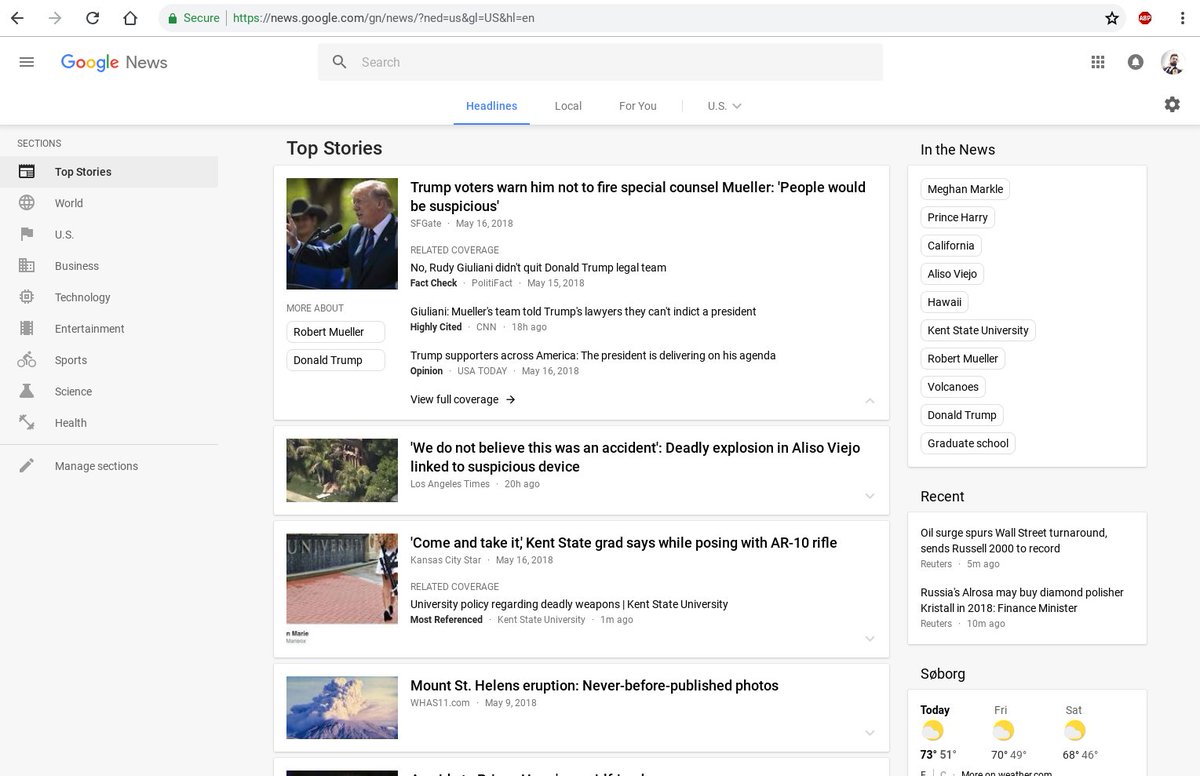Open the Aliso Viejo aerial thumbnail
Image resolution: width=1200 pixels, height=776 pixels.
point(342,470)
